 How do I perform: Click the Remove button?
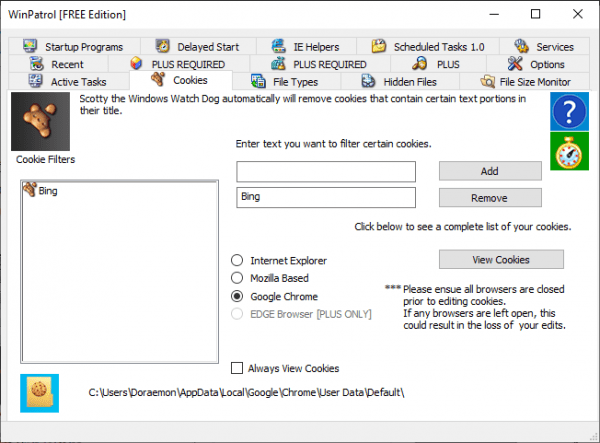490,198
